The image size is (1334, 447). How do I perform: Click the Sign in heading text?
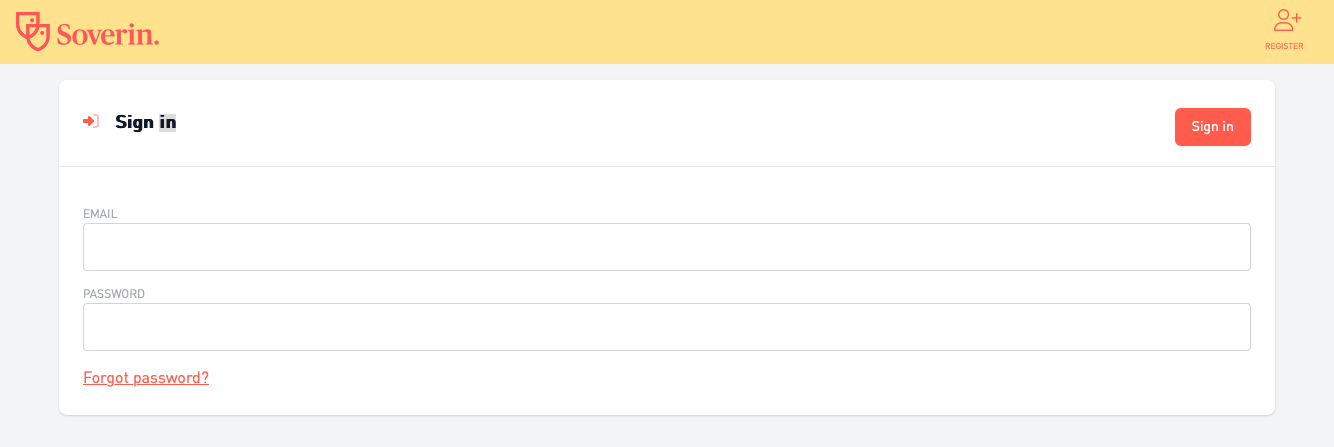coord(146,122)
